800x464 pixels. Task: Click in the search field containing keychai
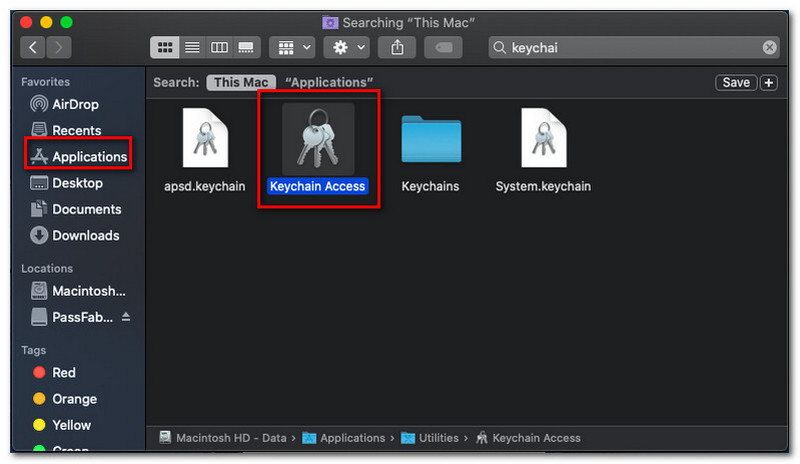coord(634,47)
